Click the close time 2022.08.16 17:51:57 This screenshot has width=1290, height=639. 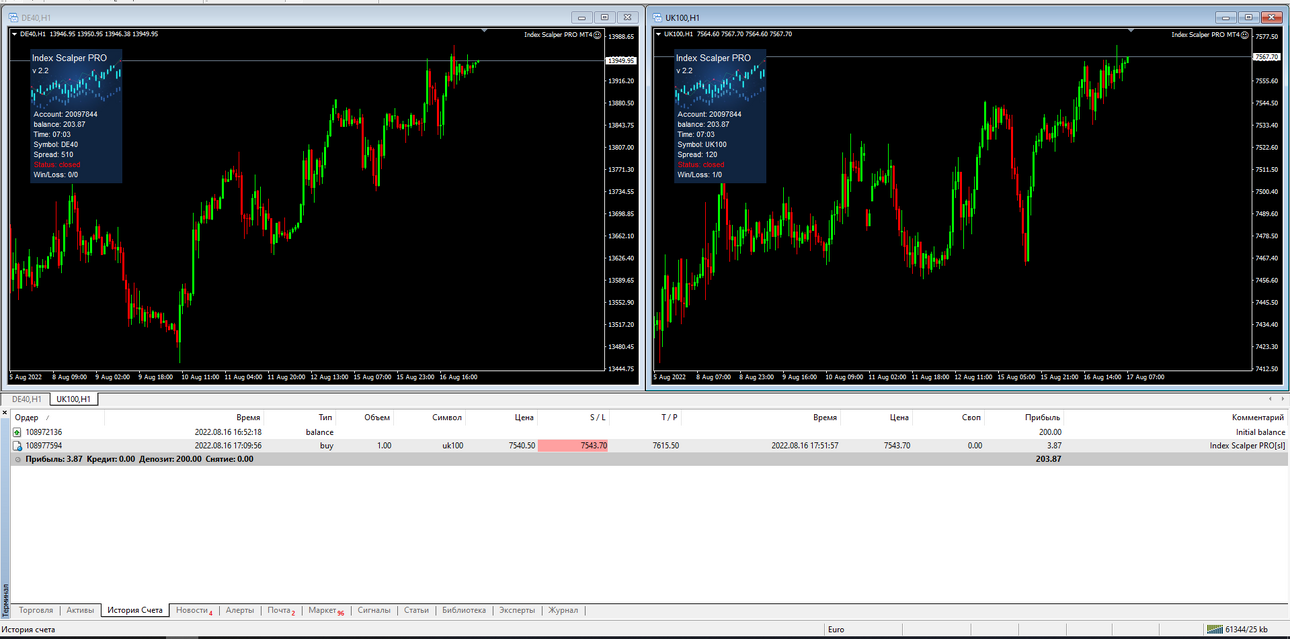tap(804, 446)
